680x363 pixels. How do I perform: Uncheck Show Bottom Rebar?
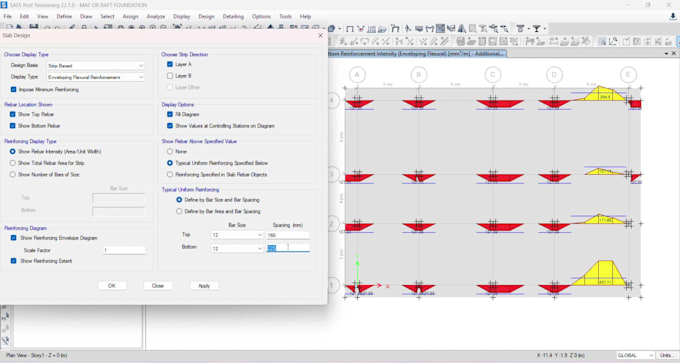pyautogui.click(x=13, y=126)
